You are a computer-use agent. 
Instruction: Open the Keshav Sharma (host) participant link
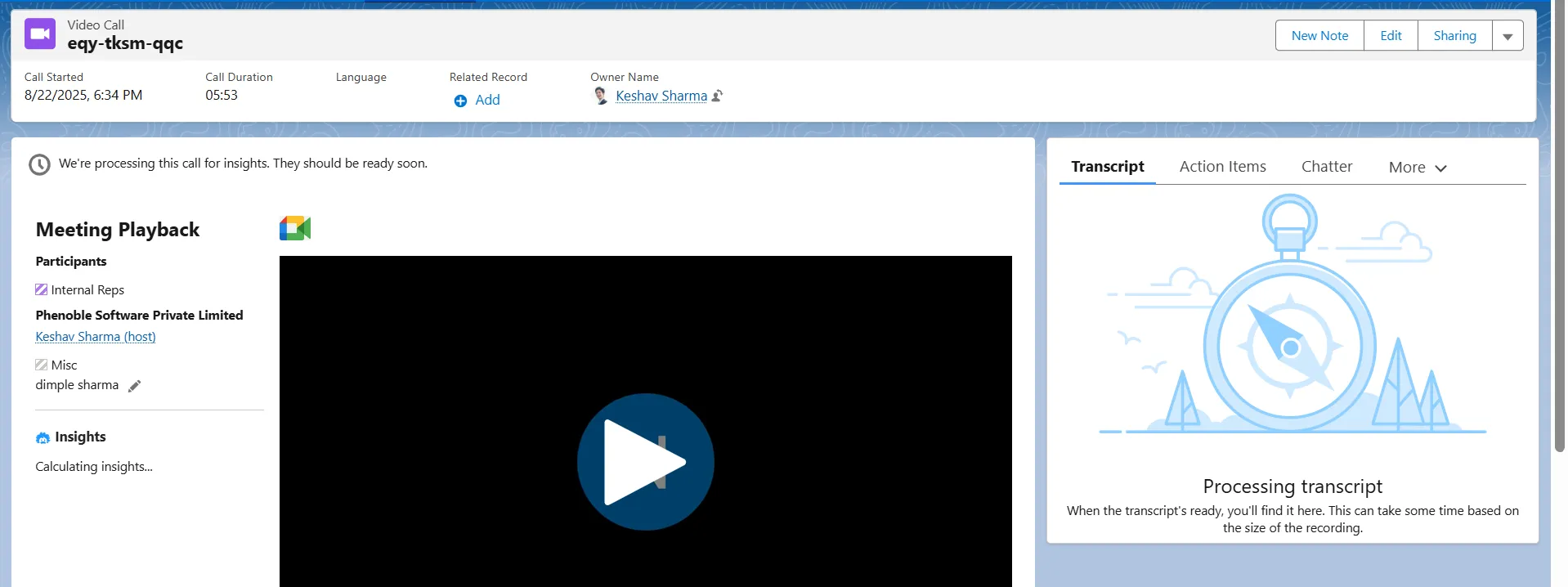[96, 337]
